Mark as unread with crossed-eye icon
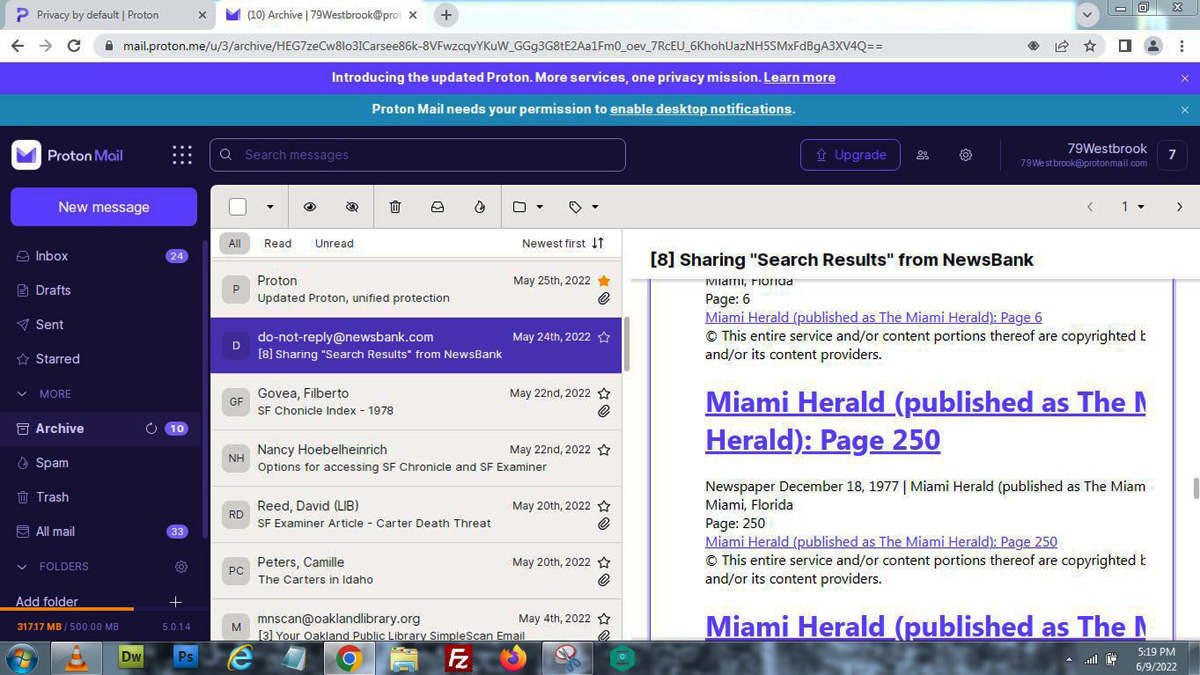Viewport: 1200px width, 675px height. click(352, 207)
